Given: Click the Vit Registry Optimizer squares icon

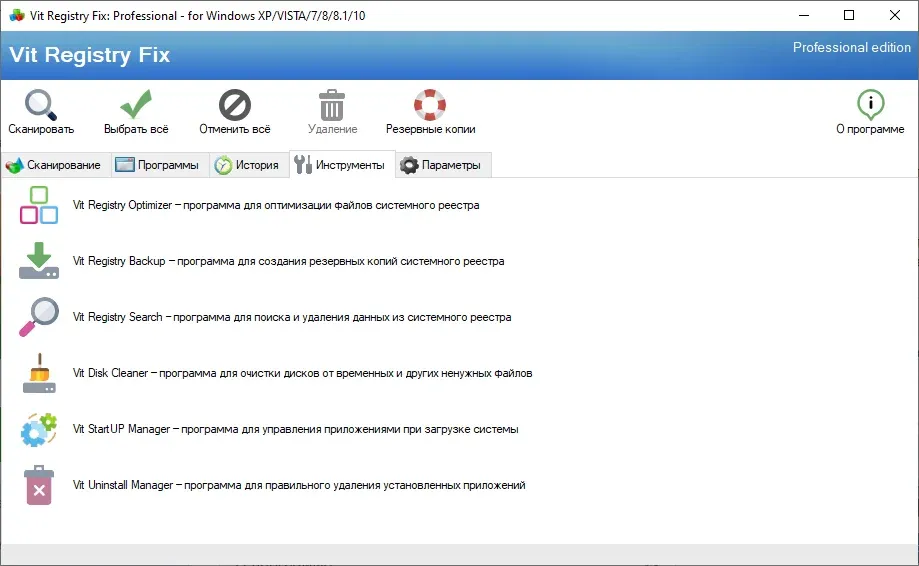Looking at the screenshot, I should pos(39,205).
